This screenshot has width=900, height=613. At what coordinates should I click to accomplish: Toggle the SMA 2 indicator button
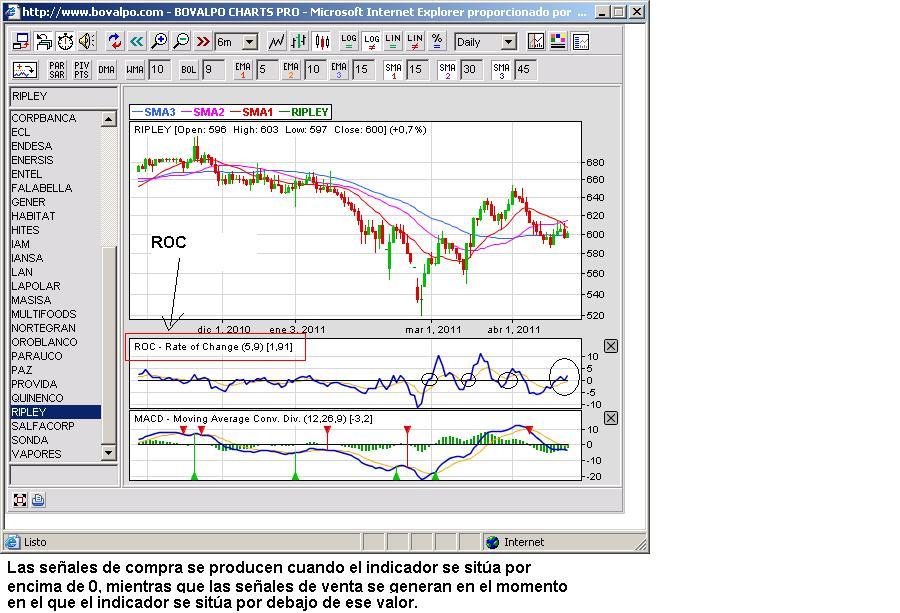tap(447, 70)
